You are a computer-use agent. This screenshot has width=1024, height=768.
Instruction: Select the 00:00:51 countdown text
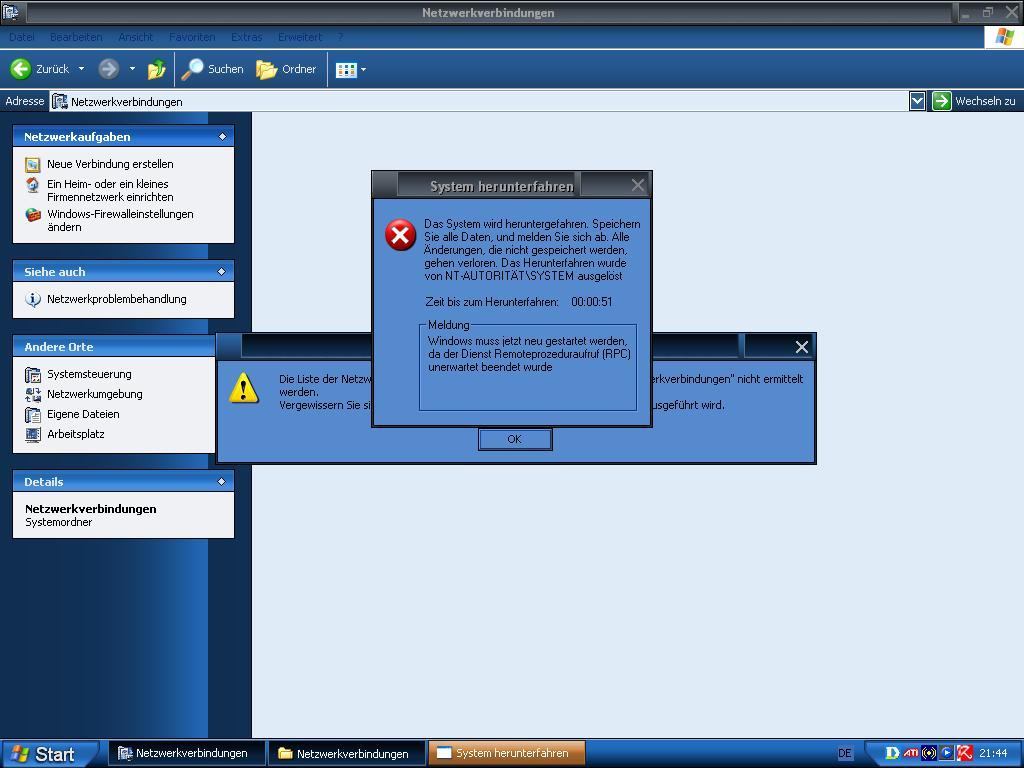point(592,302)
